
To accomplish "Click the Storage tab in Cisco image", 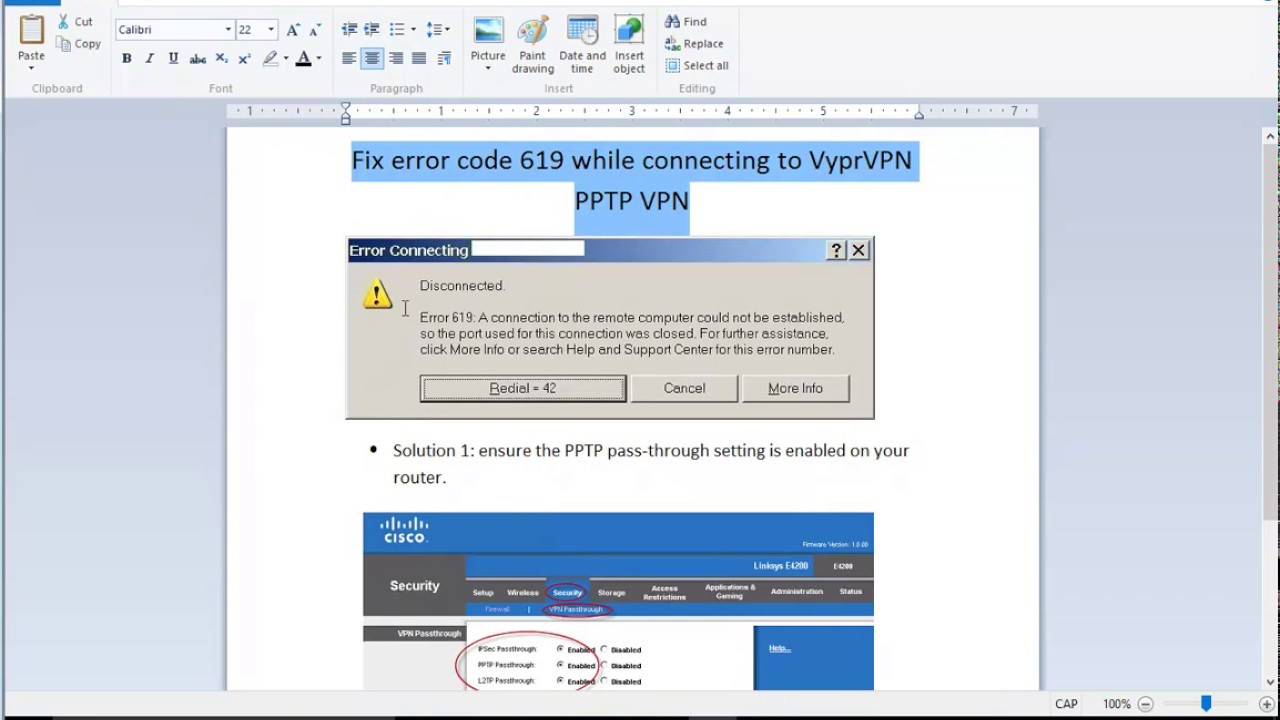I will pyautogui.click(x=611, y=592).
